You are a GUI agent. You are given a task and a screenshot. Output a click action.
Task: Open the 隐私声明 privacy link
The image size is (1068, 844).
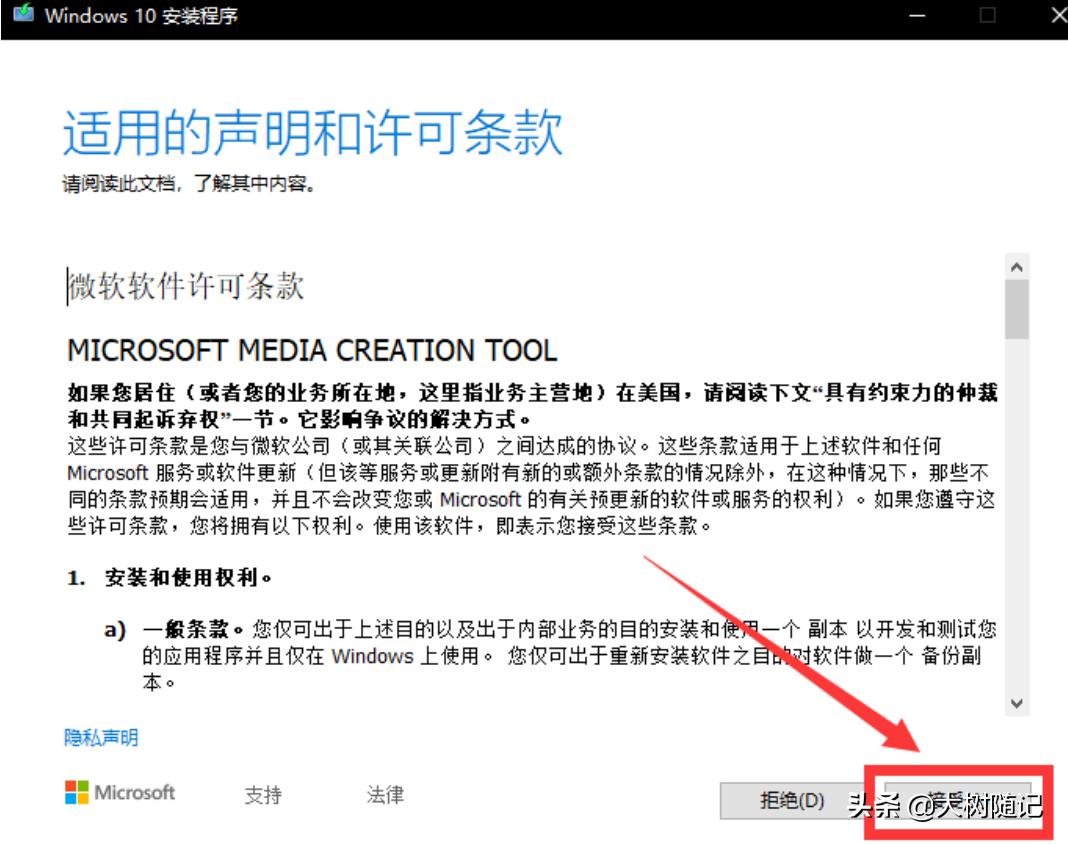point(101,738)
